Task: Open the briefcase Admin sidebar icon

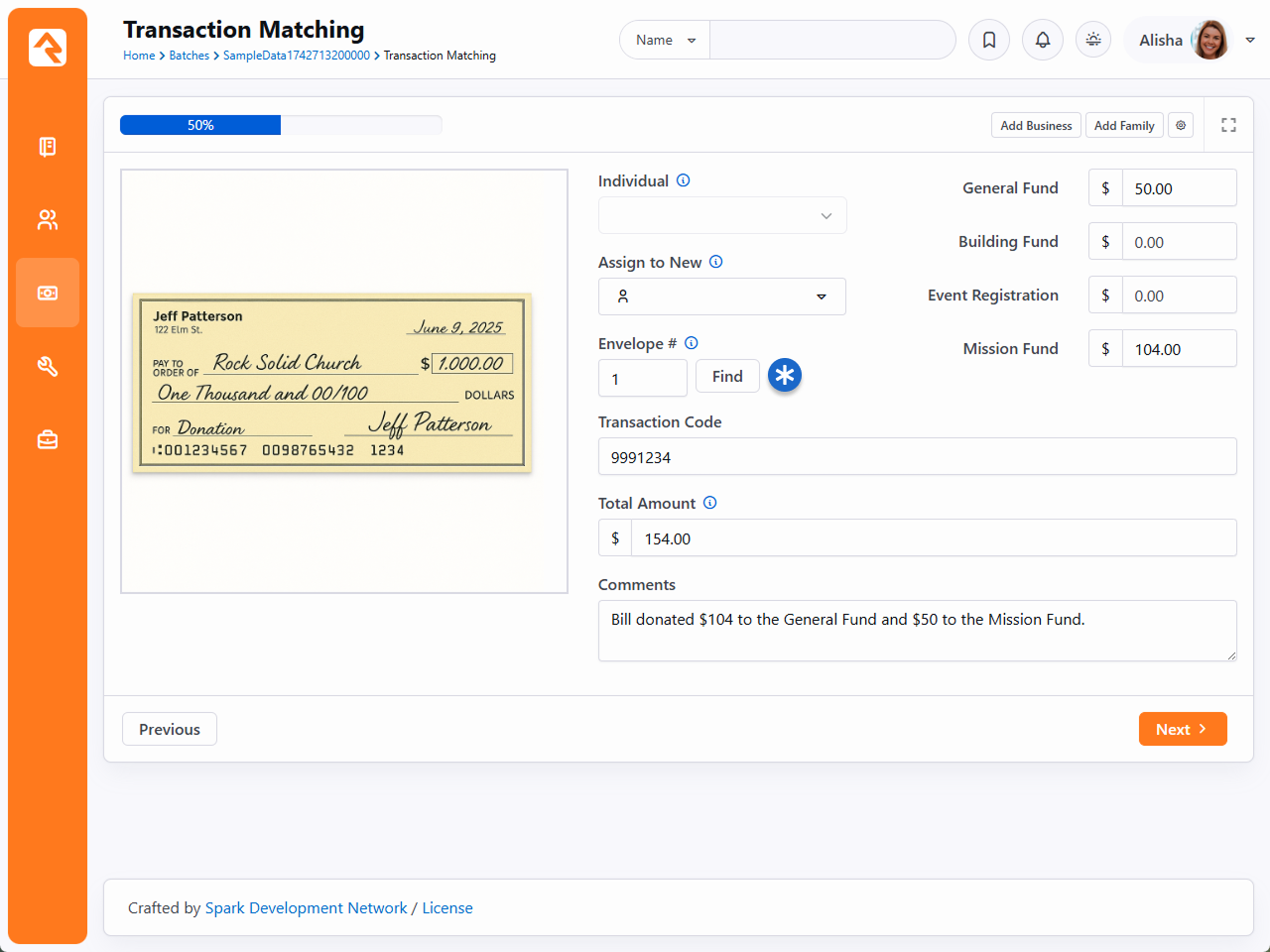Action: [x=48, y=439]
